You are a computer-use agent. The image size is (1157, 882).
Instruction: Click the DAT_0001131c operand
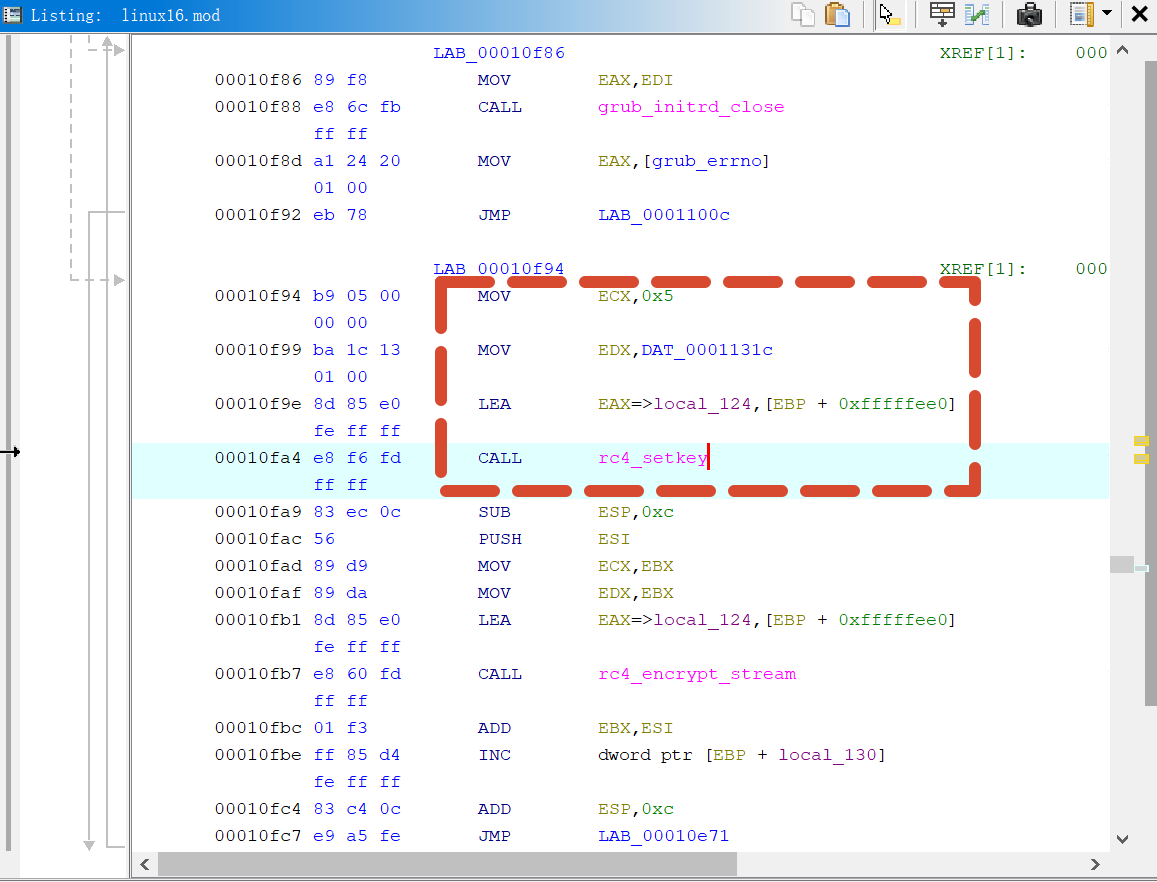[707, 350]
